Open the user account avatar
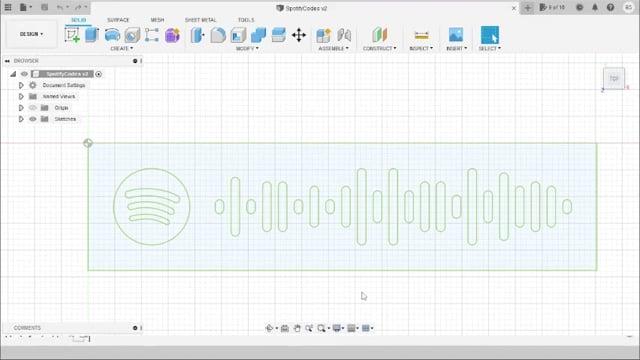The height and width of the screenshot is (360, 640). 629,7
